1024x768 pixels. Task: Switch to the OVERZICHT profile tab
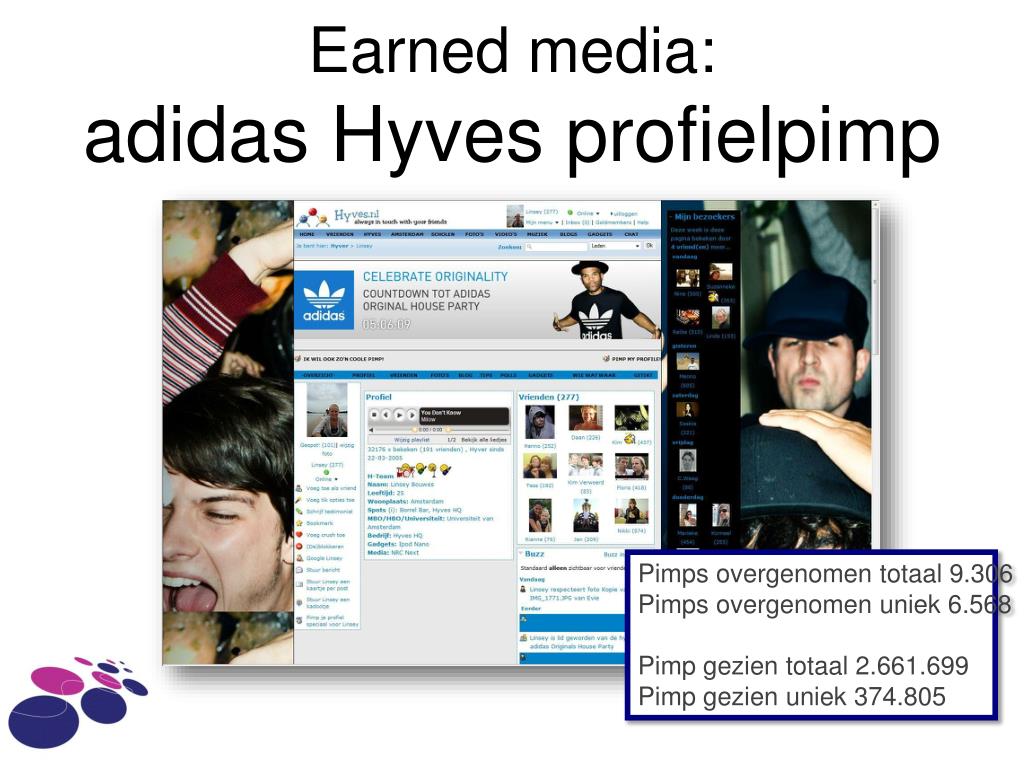[319, 376]
